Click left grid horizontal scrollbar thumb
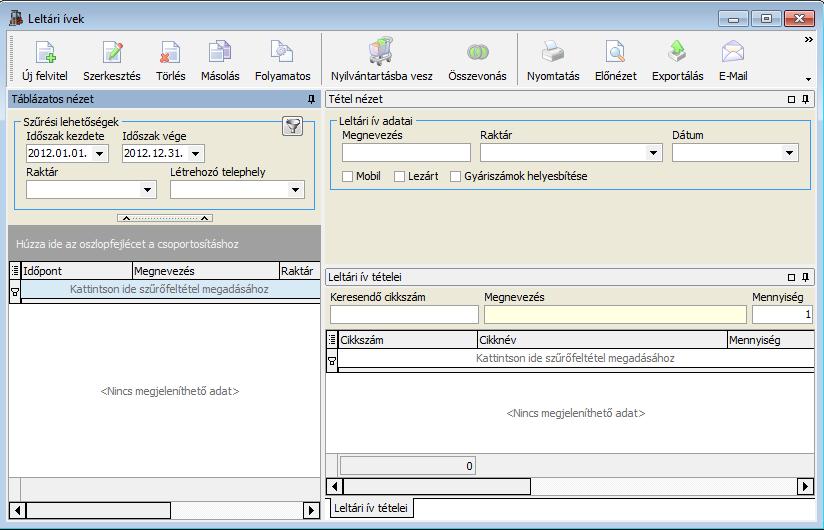 point(99,510)
